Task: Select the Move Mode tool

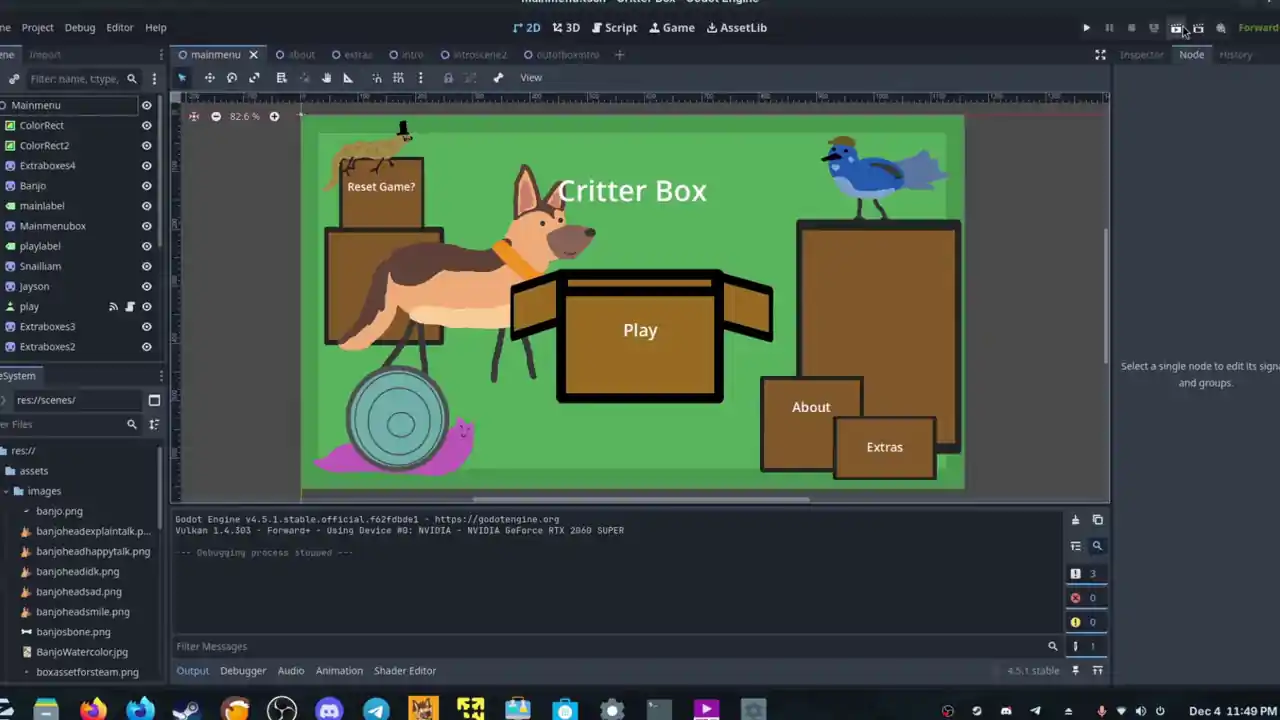Action: click(209, 78)
